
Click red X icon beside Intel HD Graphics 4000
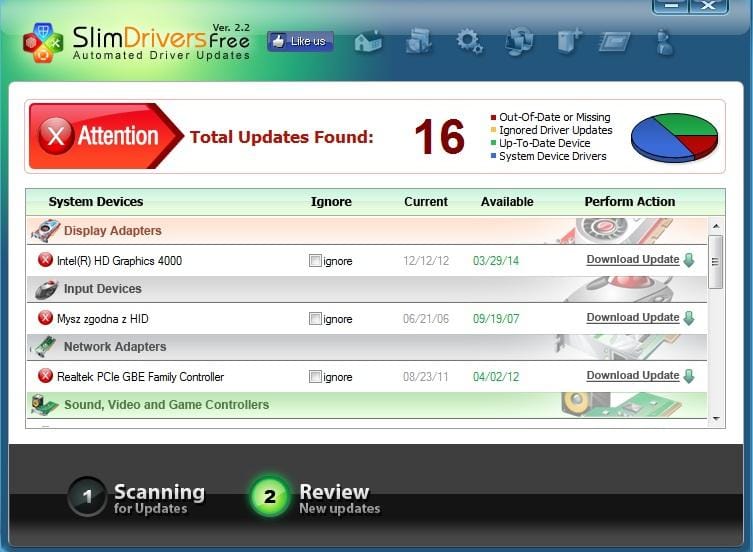45,261
